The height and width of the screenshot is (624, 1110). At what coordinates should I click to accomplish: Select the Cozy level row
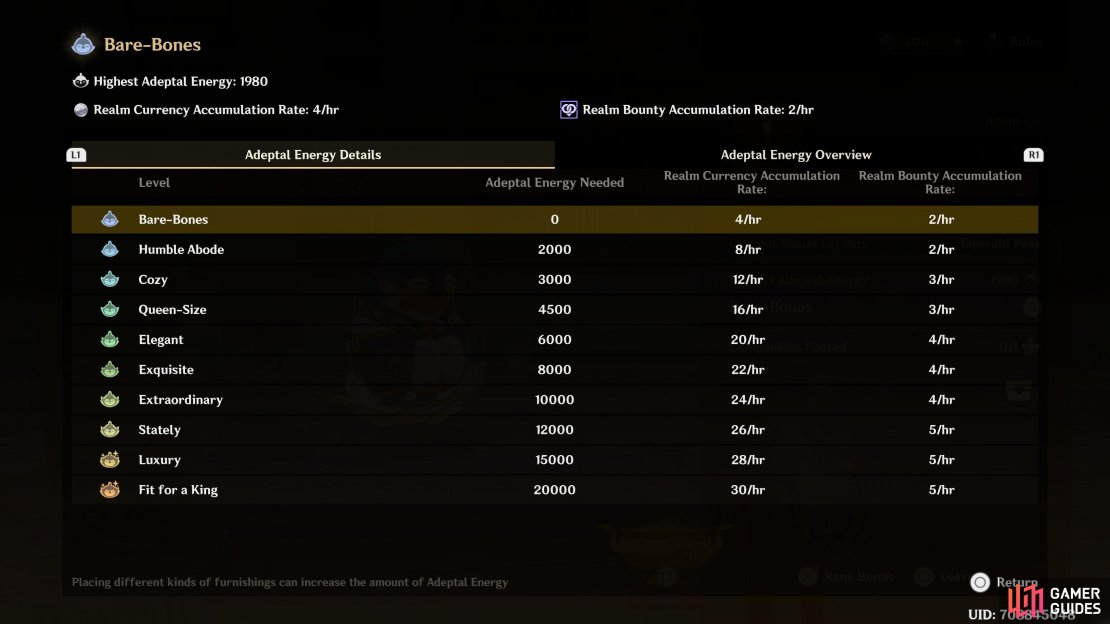click(x=555, y=279)
